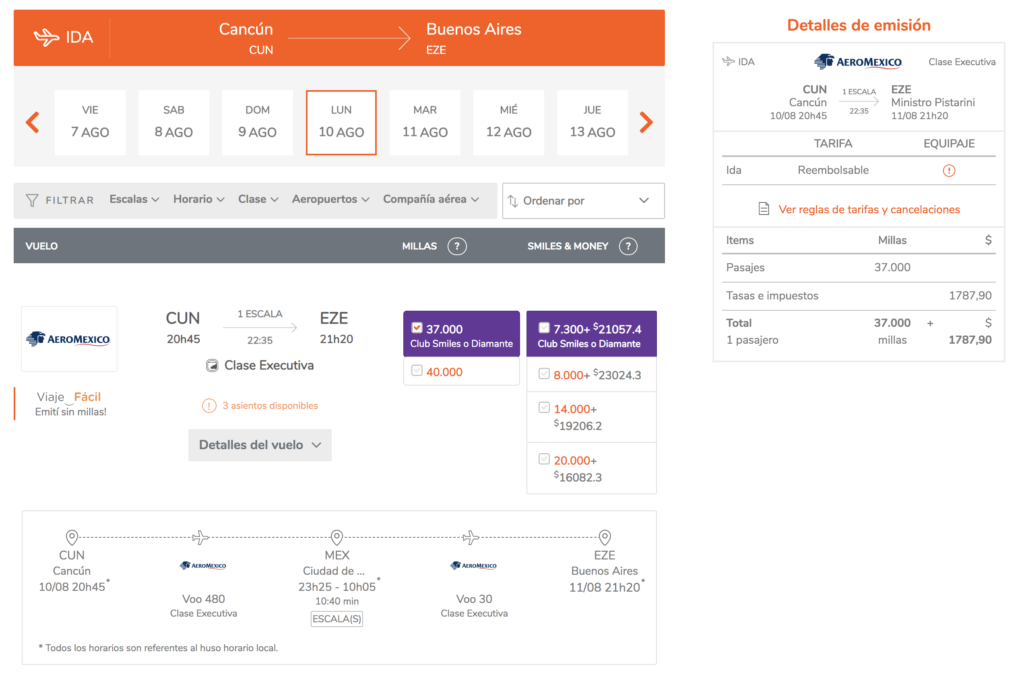This screenshot has height=681, width=1024.
Task: Click the MEX location pin in itinerary
Action: click(x=337, y=537)
